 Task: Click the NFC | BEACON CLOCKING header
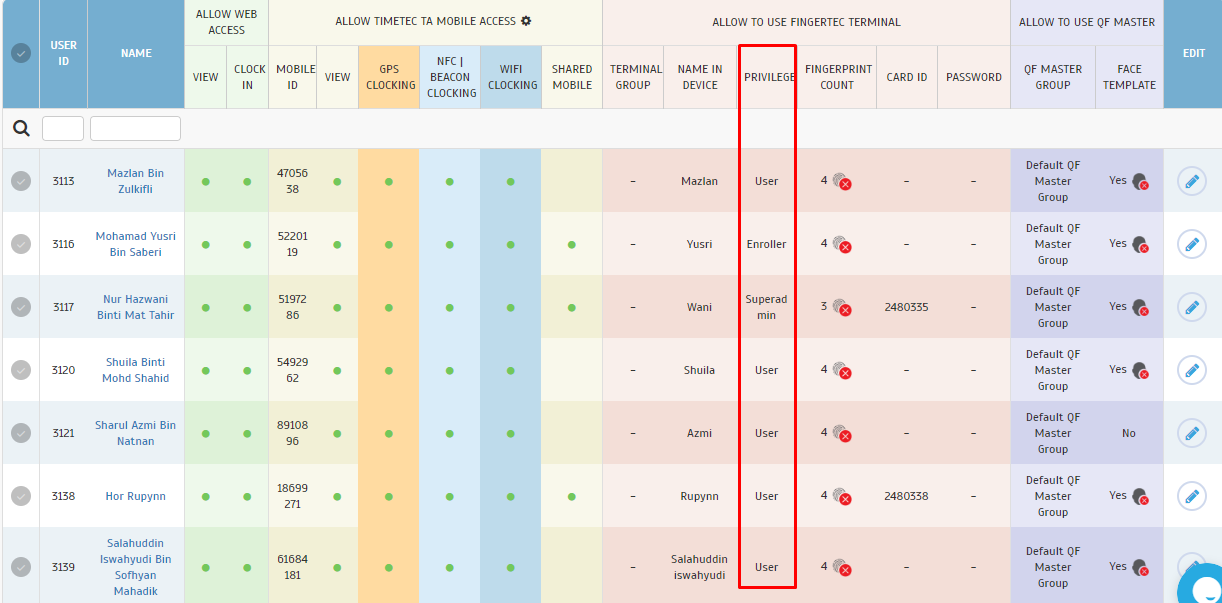tap(451, 77)
